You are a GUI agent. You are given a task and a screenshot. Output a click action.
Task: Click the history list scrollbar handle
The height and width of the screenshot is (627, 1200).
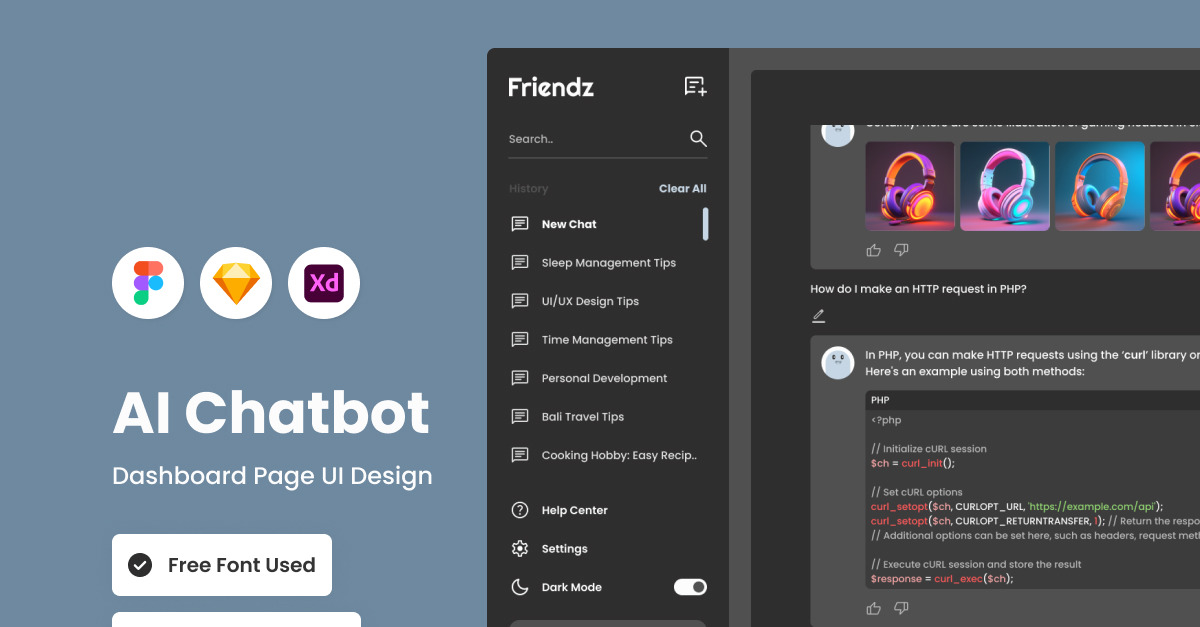pyautogui.click(x=706, y=224)
